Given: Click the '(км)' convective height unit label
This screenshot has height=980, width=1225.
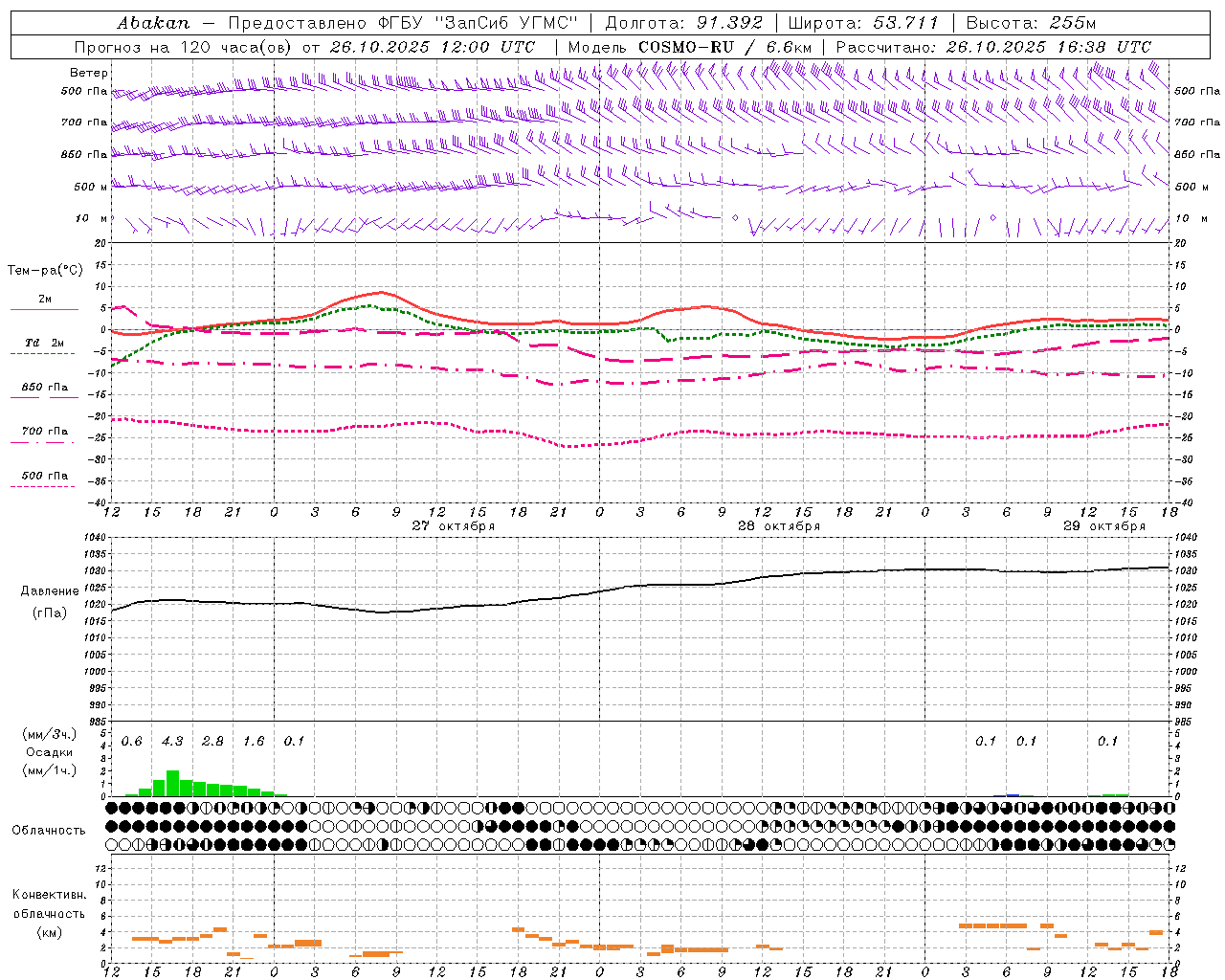Looking at the screenshot, I should tap(49, 932).
